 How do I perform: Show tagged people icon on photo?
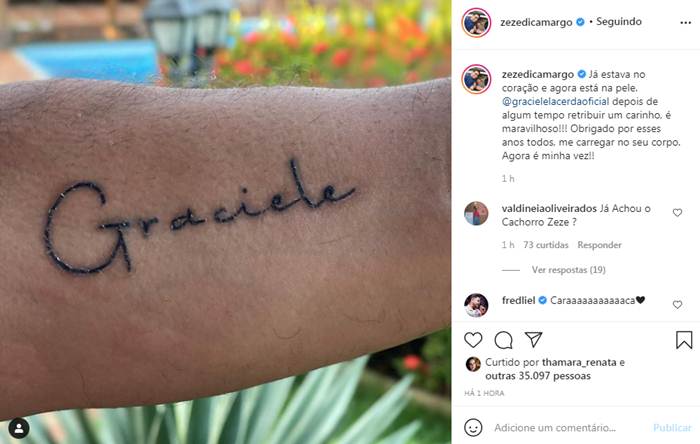[19, 428]
